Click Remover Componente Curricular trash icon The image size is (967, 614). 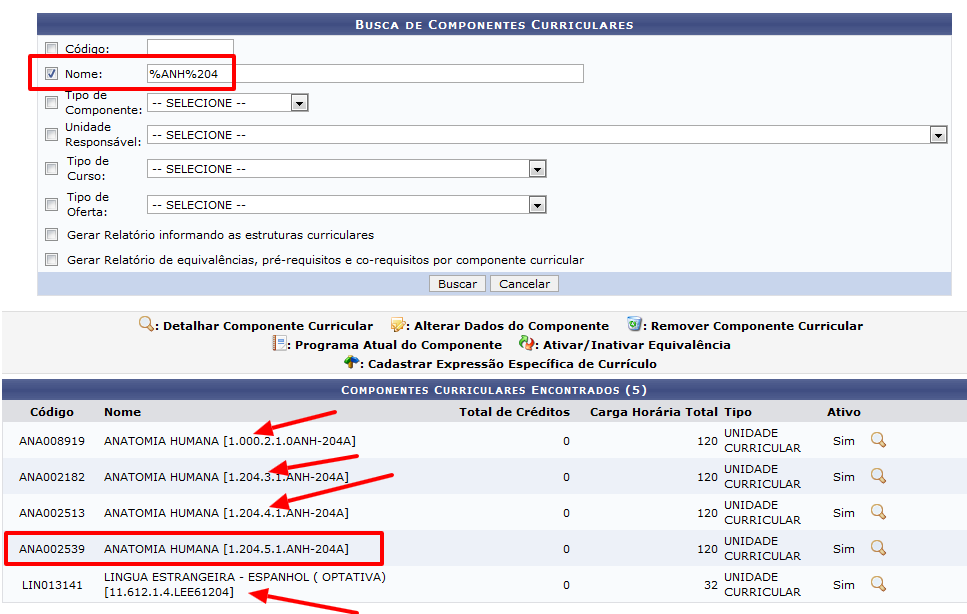(635, 324)
